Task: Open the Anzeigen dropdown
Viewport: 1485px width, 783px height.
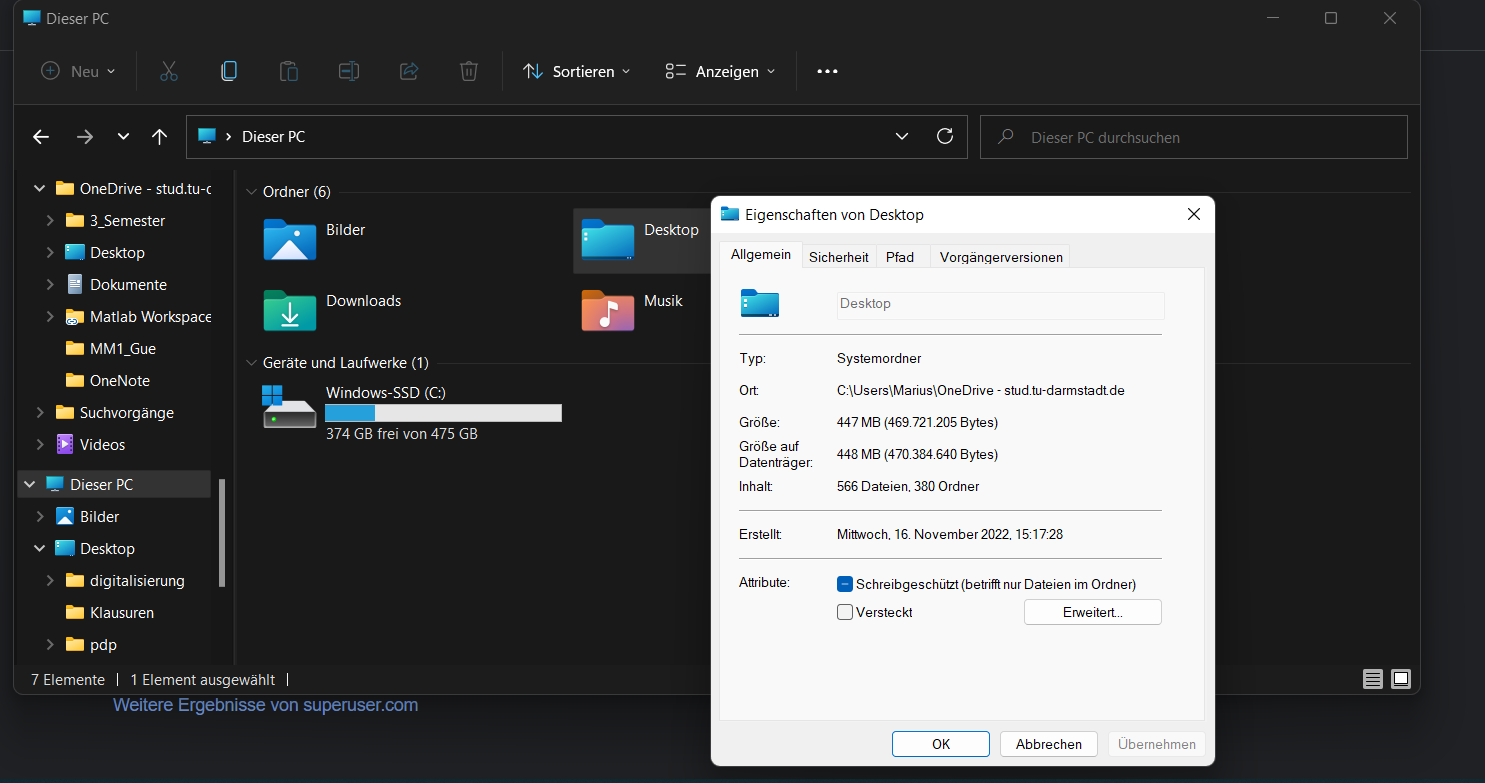Action: click(x=720, y=71)
